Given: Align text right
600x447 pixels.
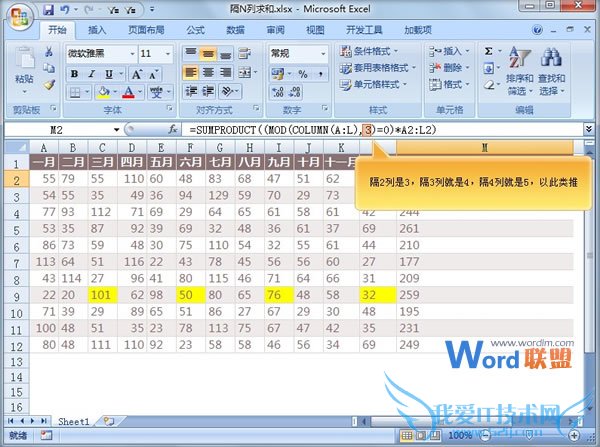Looking at the screenshot, I should (226, 72).
